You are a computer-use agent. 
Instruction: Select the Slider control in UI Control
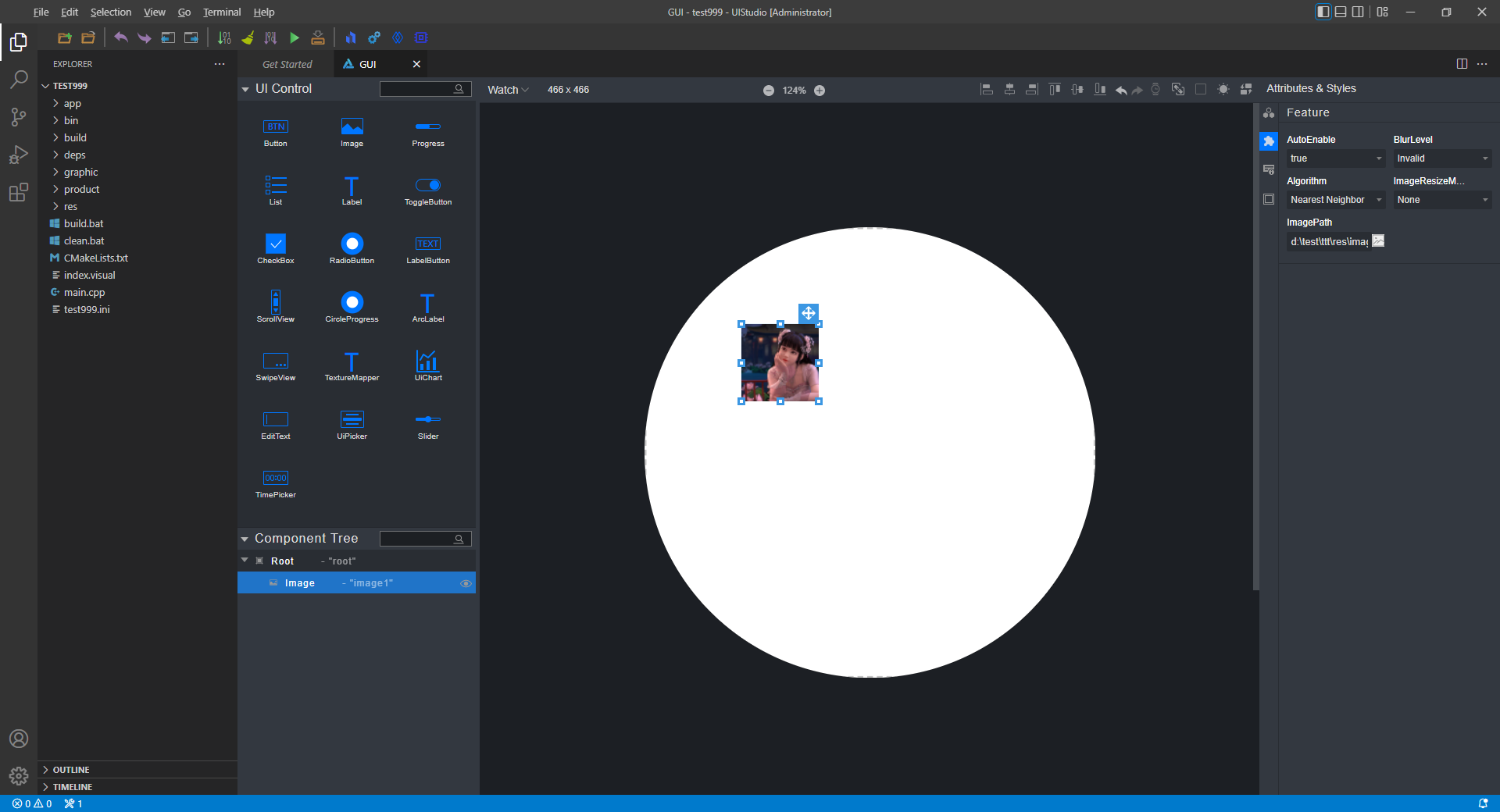tap(427, 420)
